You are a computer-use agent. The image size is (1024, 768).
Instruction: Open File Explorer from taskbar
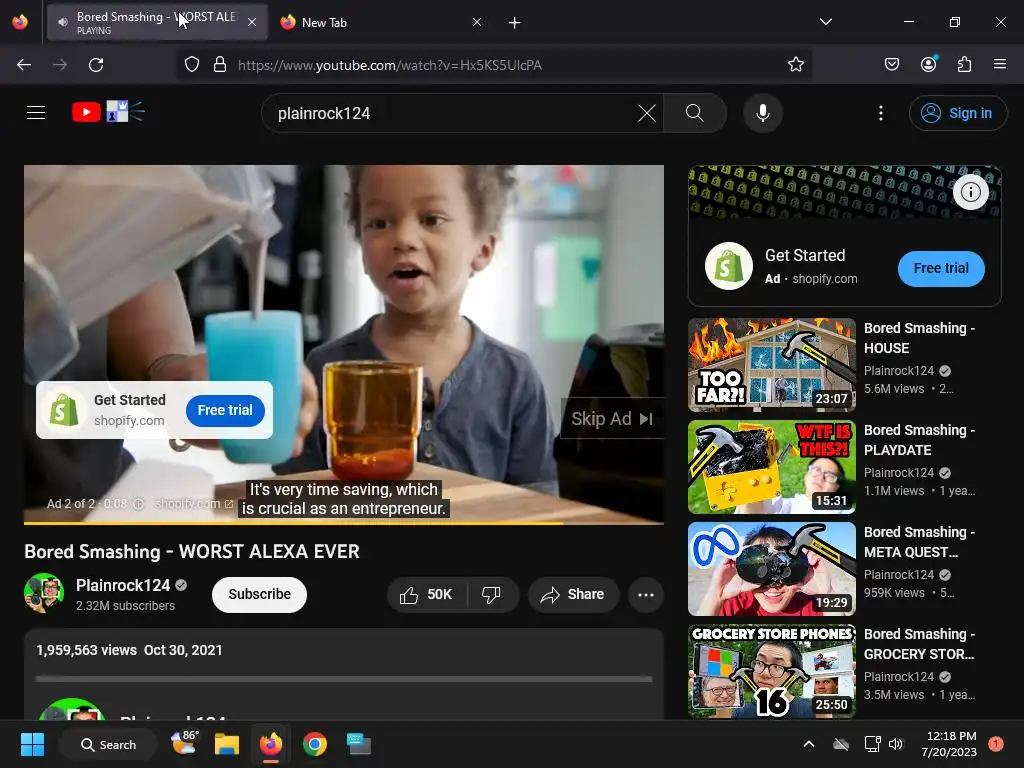[227, 744]
